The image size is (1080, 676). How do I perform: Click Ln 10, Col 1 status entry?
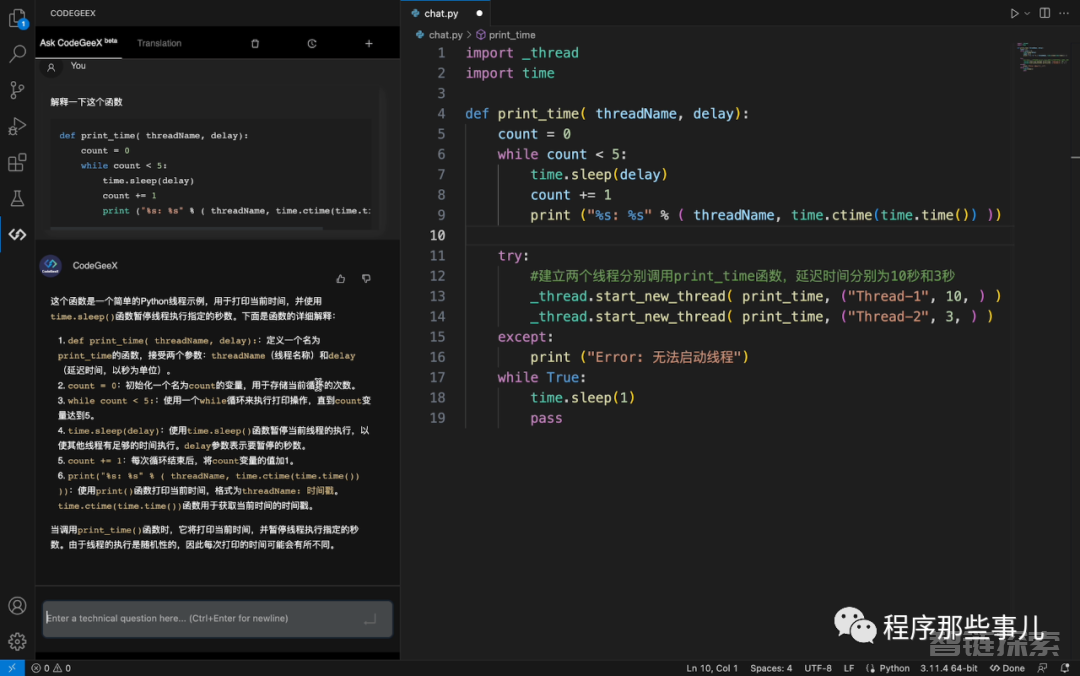pos(712,668)
